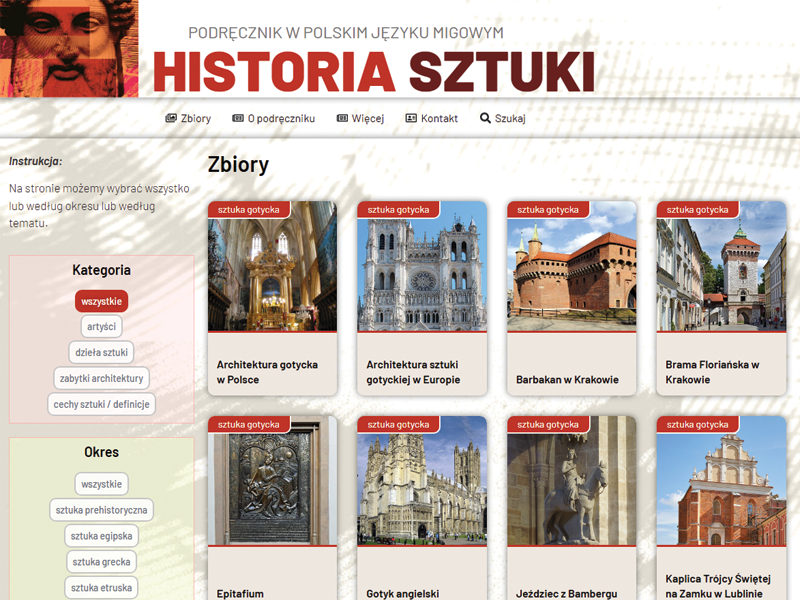This screenshot has width=800, height=600.
Task: Select the 'wszystkie' Kategoria filter
Action: 102,301
